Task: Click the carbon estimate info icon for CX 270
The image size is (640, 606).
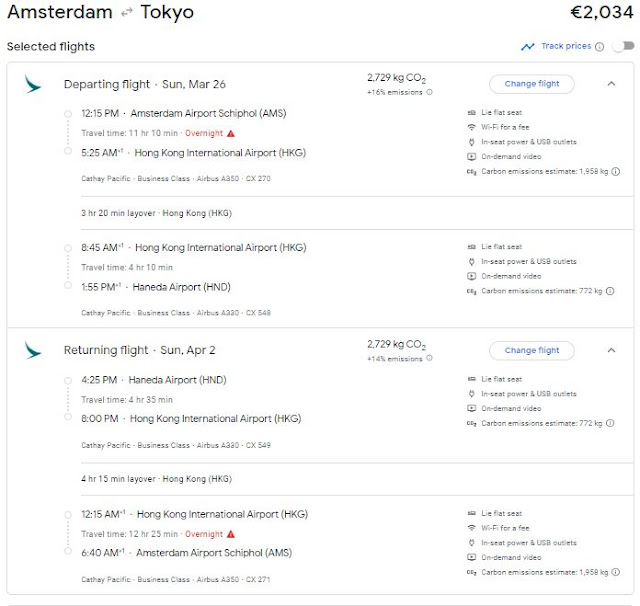Action: click(610, 172)
